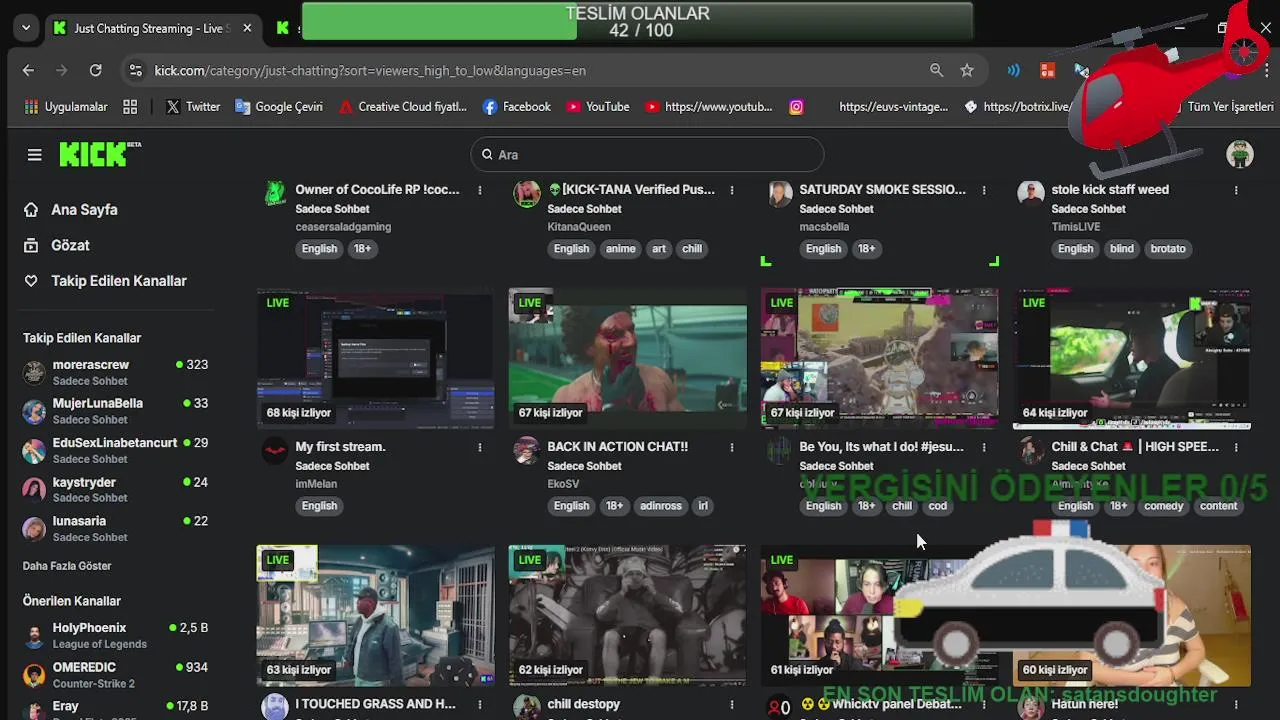Select art tag under KitanaQueen stream

pyautogui.click(x=659, y=249)
